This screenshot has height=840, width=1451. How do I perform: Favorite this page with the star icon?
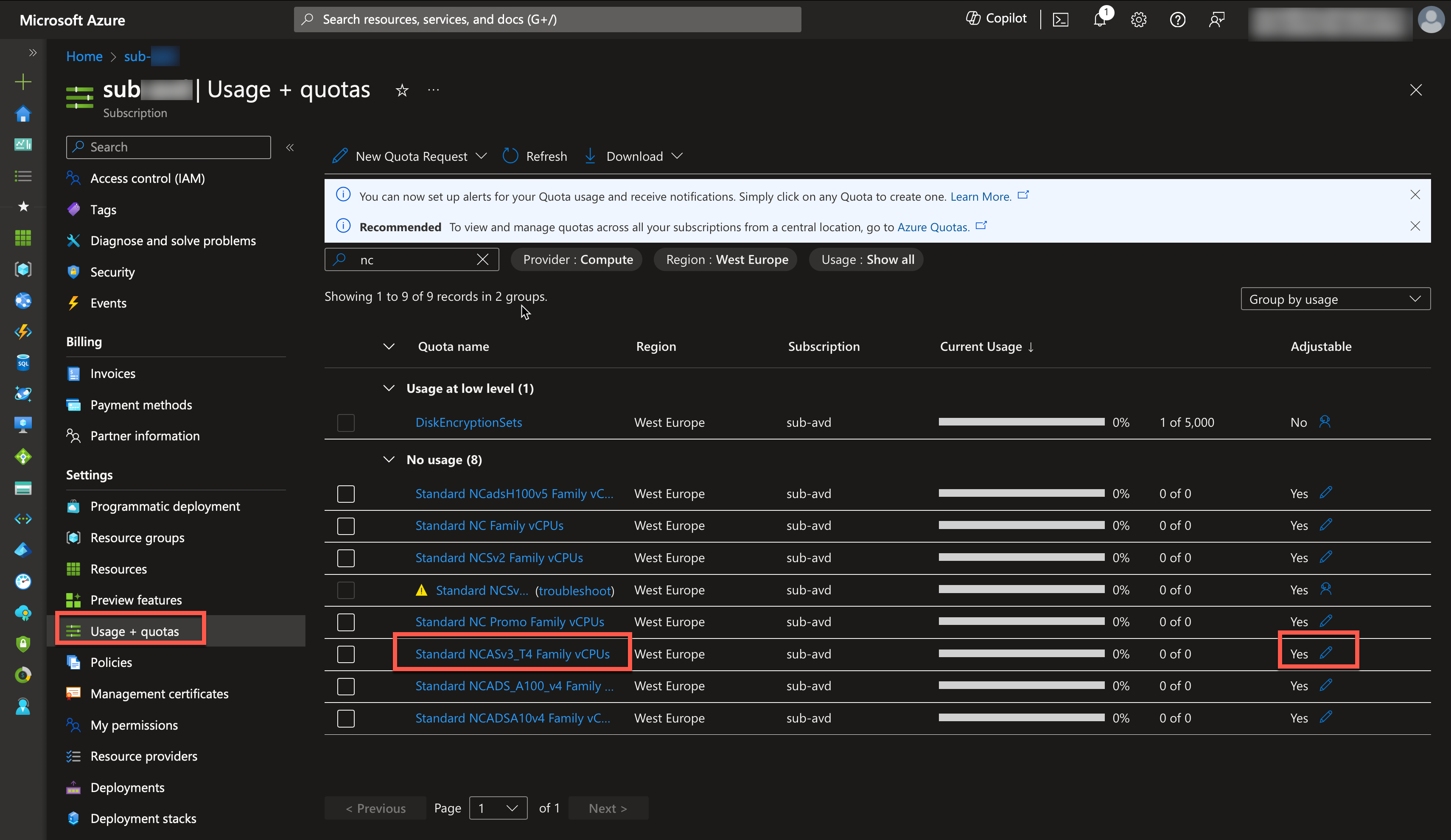tap(402, 90)
